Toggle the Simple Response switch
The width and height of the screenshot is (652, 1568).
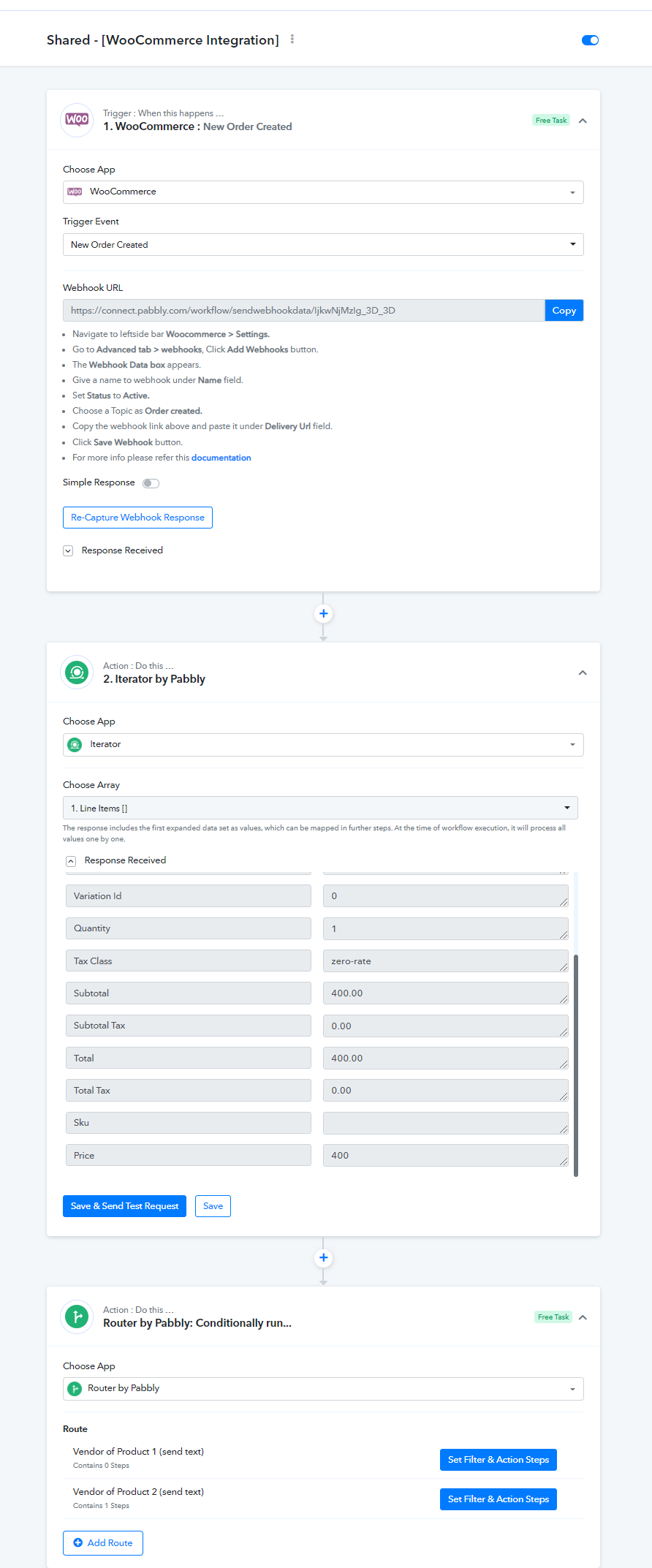(x=151, y=483)
